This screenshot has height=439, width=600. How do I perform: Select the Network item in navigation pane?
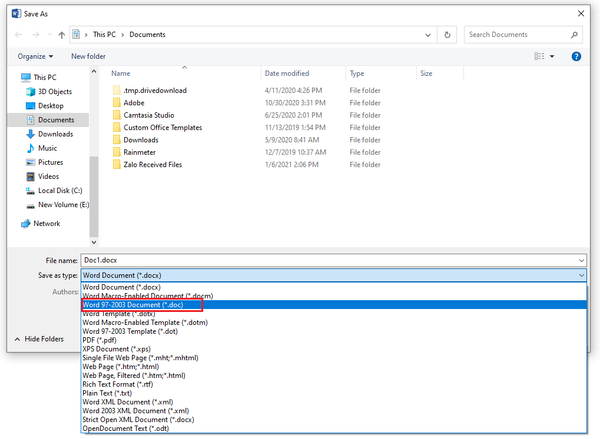47,223
